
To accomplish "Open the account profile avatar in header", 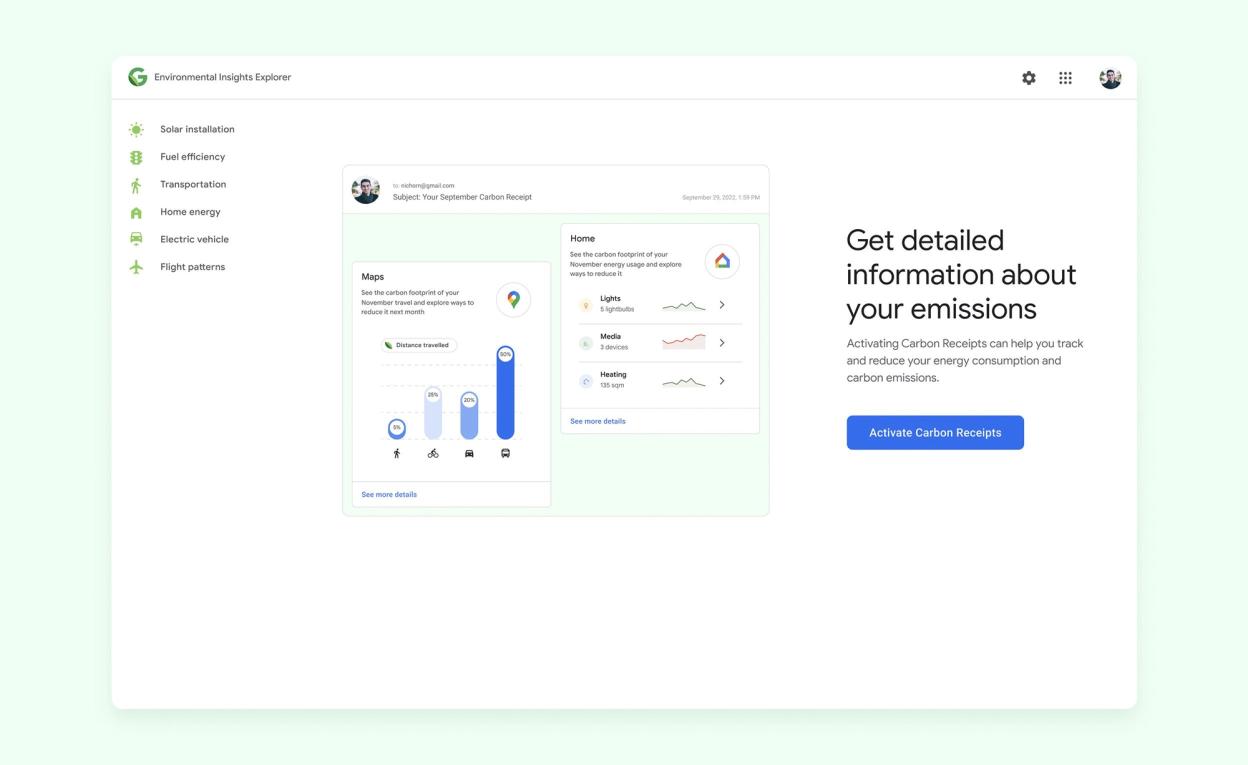I will (x=1110, y=78).
